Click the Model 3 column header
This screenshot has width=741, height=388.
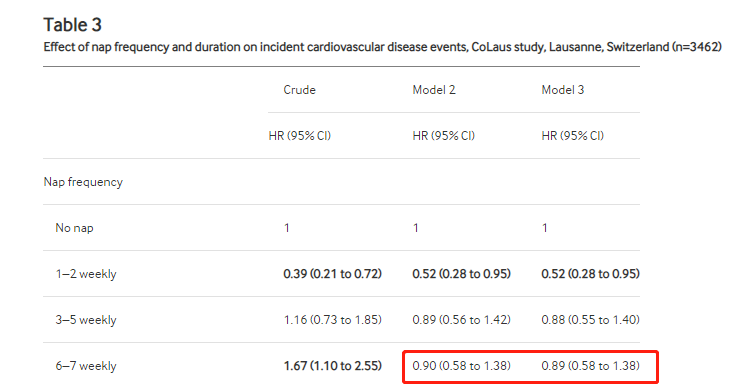[563, 90]
